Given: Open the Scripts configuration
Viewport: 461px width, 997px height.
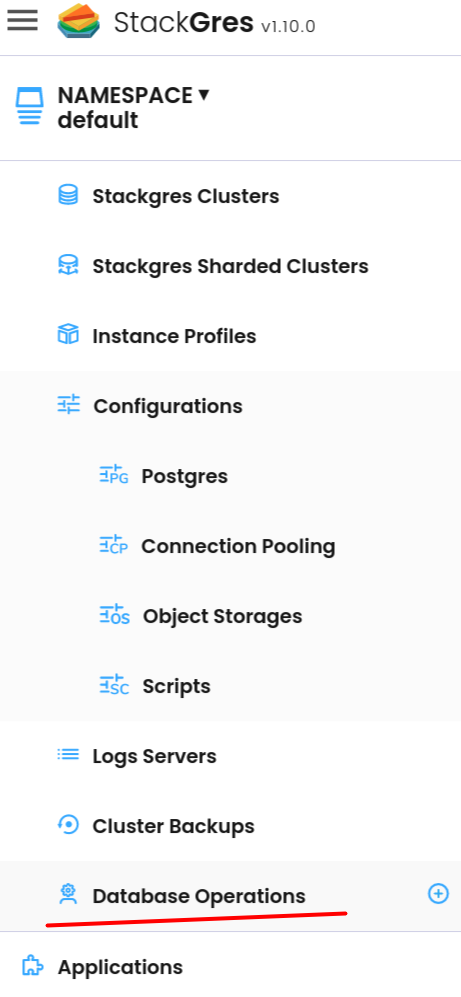Looking at the screenshot, I should (176, 685).
